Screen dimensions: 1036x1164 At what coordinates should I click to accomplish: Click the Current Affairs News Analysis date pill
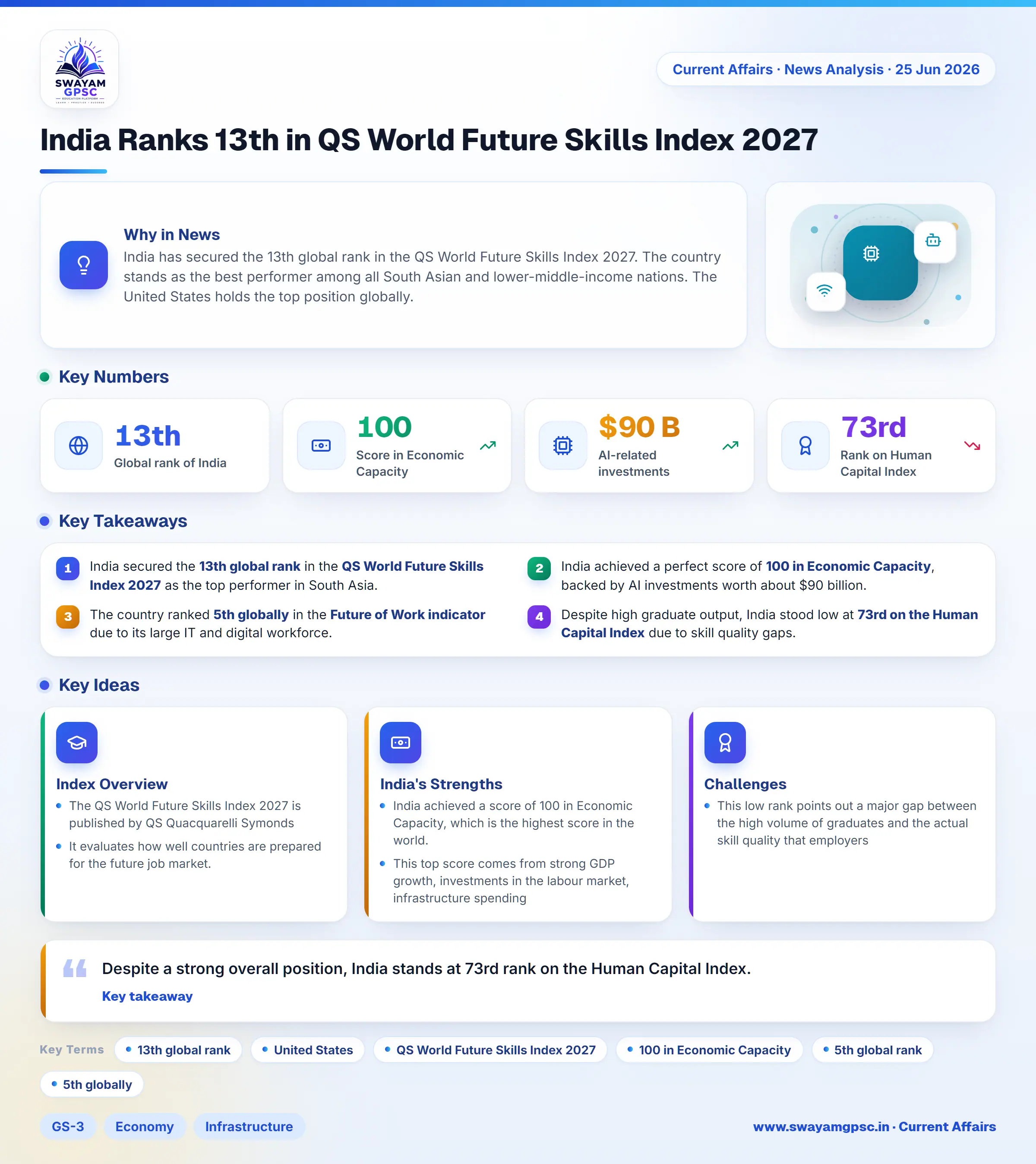click(826, 70)
